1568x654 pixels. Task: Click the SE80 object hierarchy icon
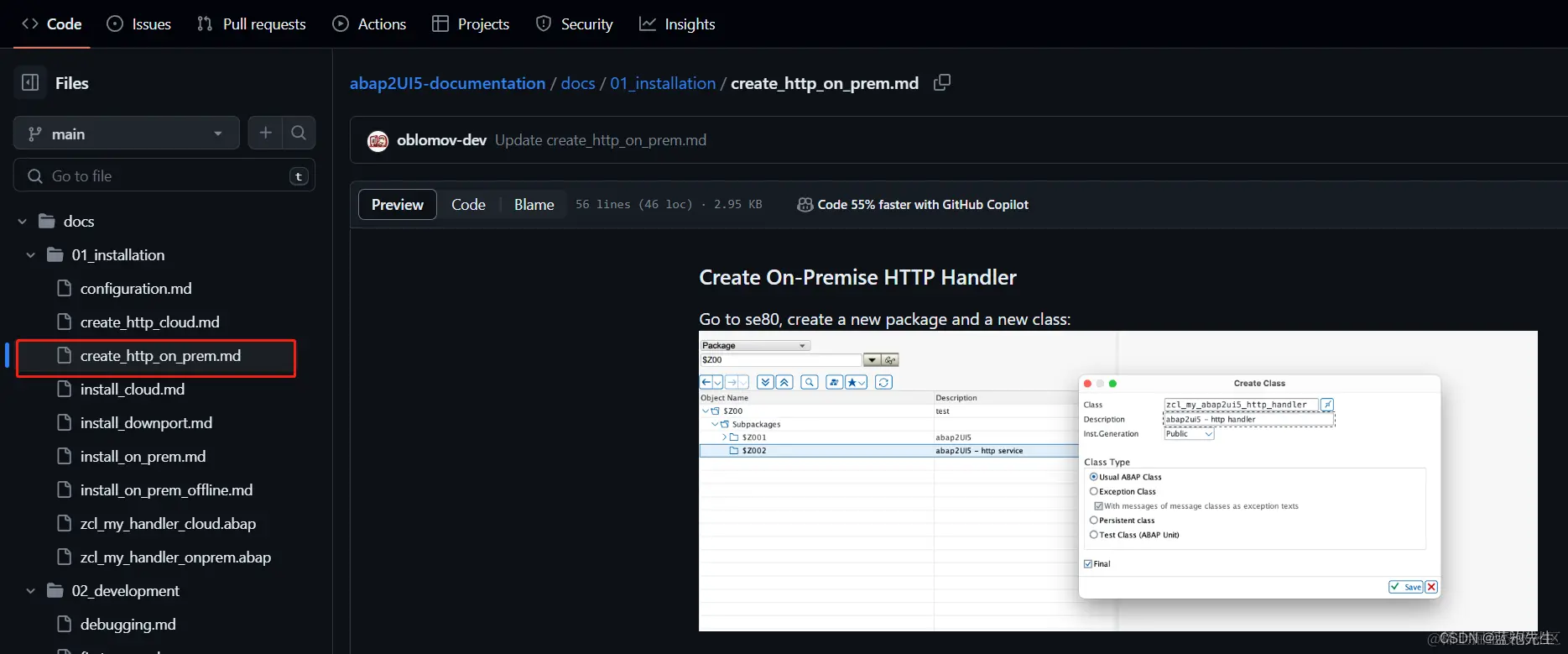(834, 382)
